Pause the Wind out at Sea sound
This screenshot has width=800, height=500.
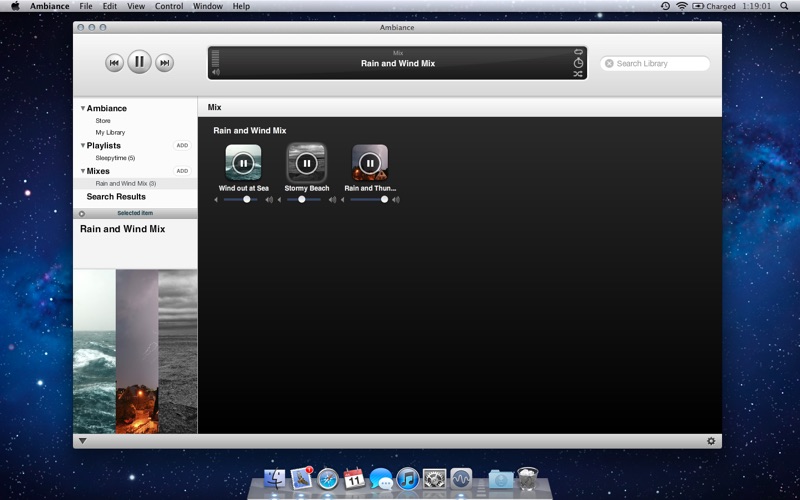243,162
